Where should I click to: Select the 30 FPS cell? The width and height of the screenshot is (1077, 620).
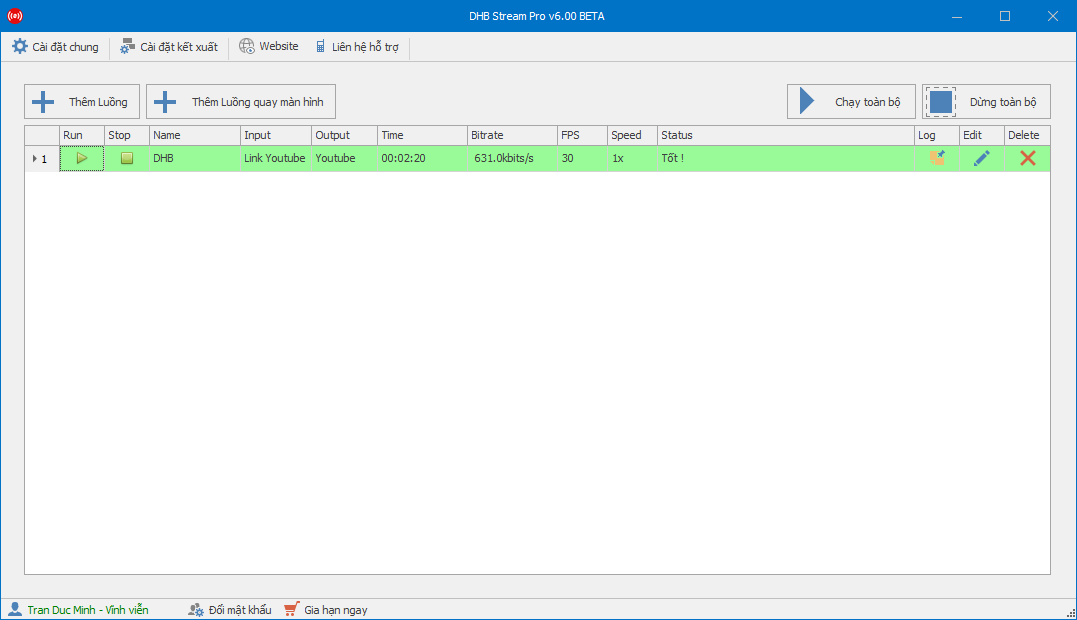point(582,158)
